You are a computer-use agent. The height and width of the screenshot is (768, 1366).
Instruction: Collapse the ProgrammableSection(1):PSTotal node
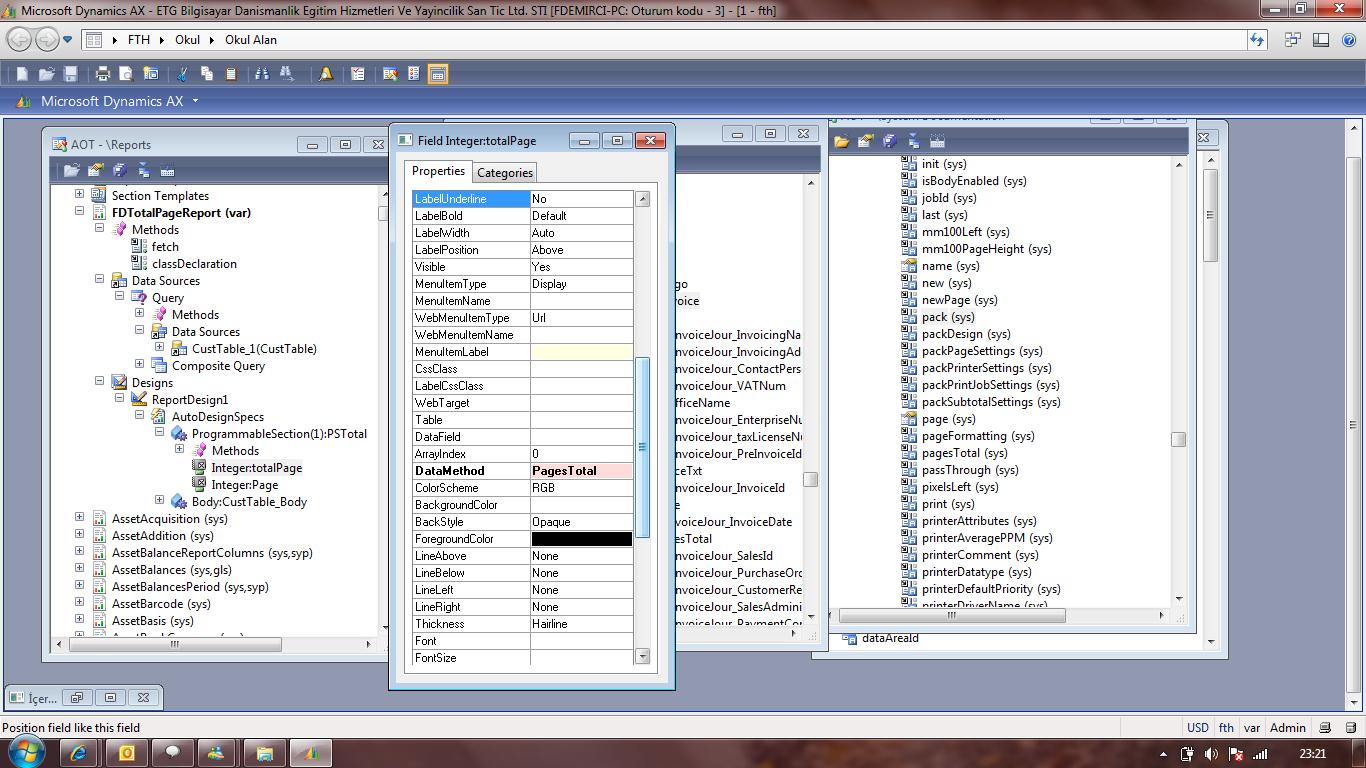point(159,433)
